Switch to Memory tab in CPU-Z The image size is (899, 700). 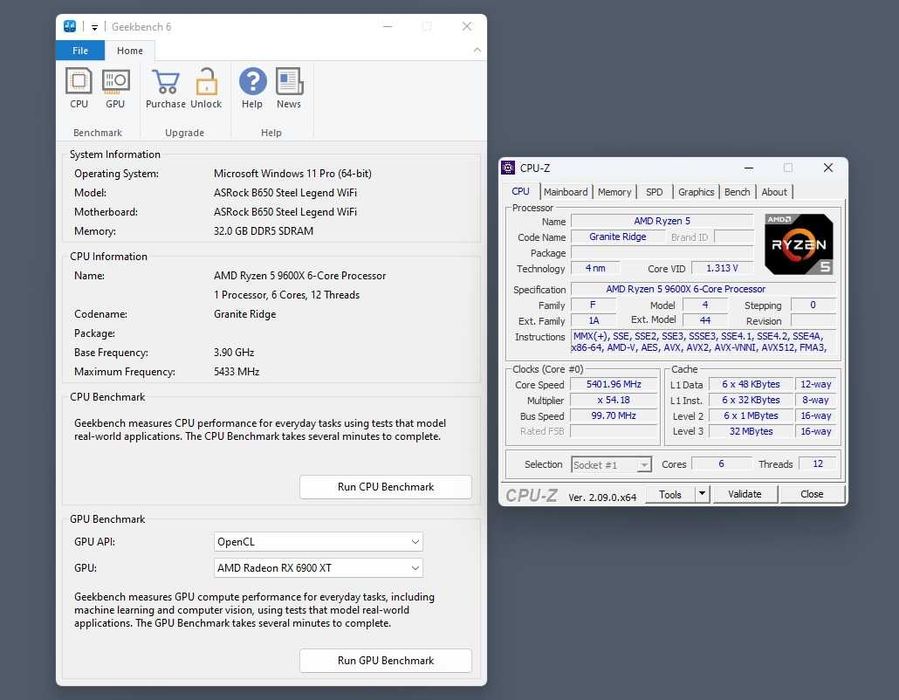615,192
